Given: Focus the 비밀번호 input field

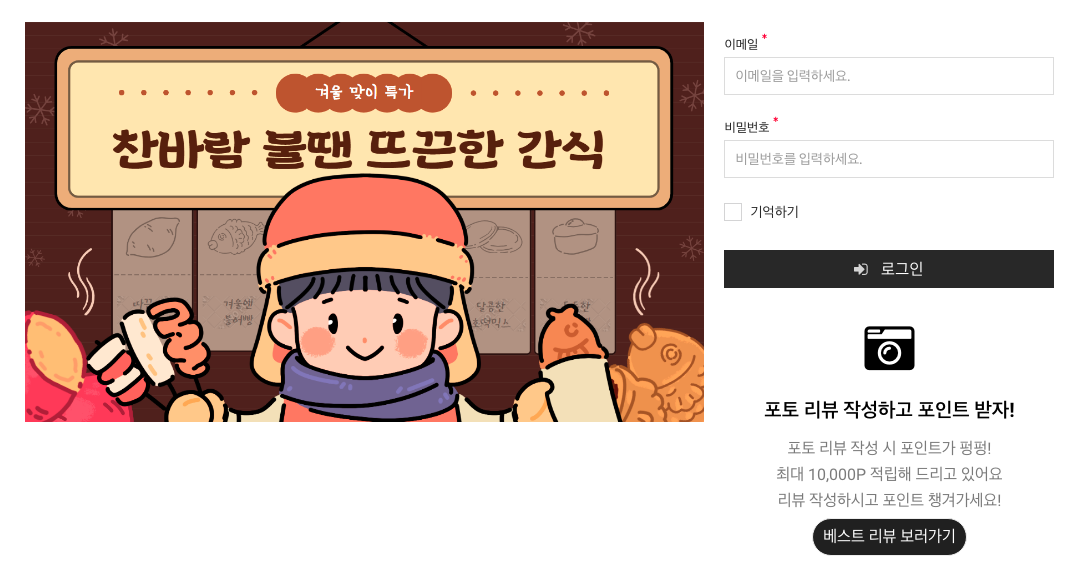Looking at the screenshot, I should [888, 159].
